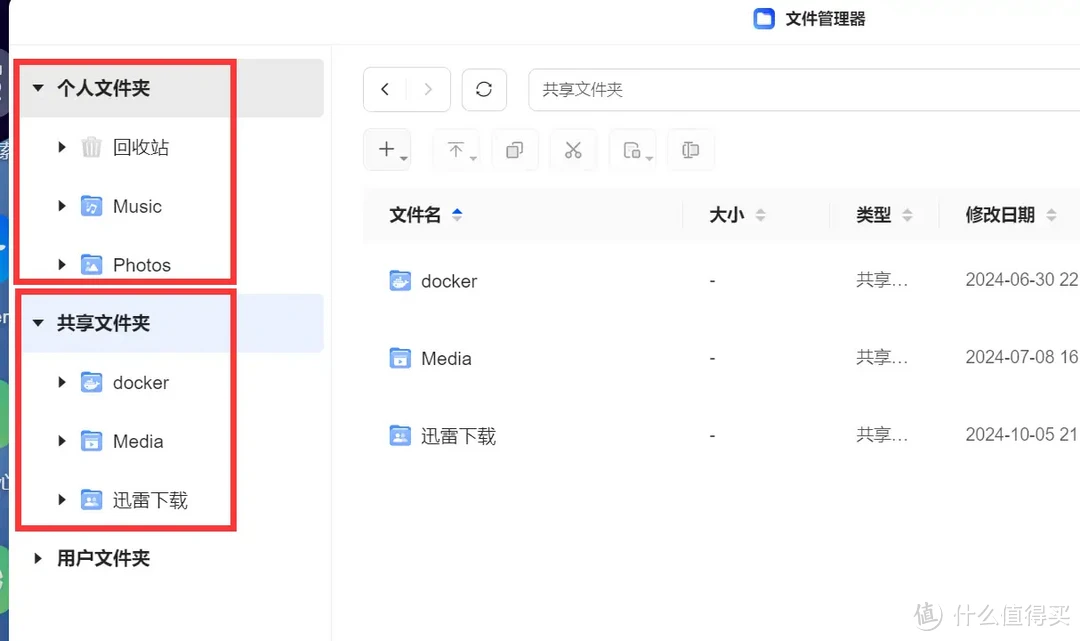Click the Back navigation arrow

pyautogui.click(x=385, y=89)
